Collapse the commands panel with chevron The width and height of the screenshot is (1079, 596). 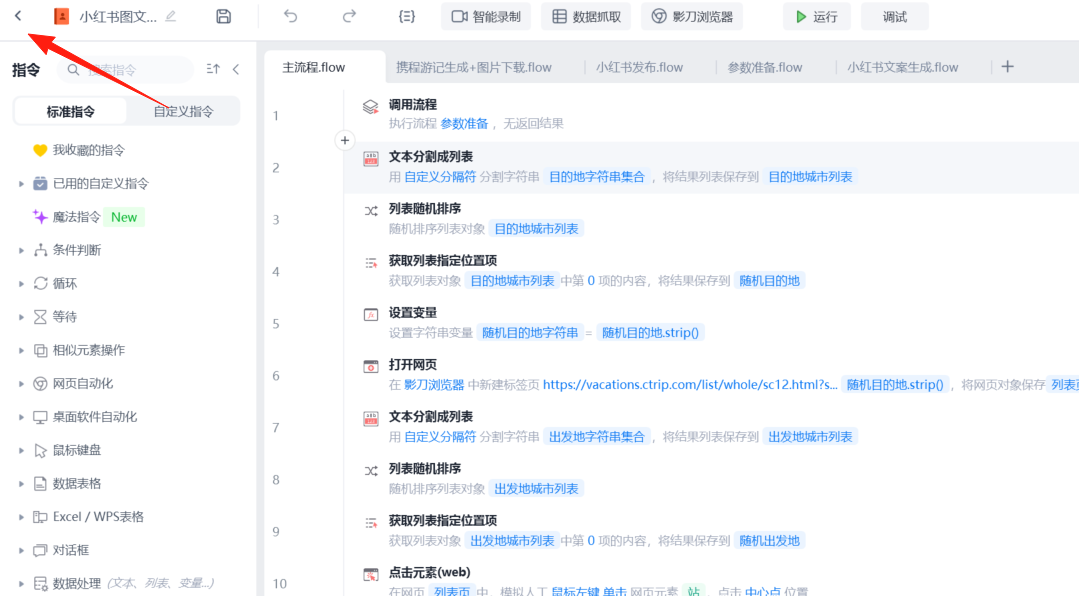[x=236, y=69]
